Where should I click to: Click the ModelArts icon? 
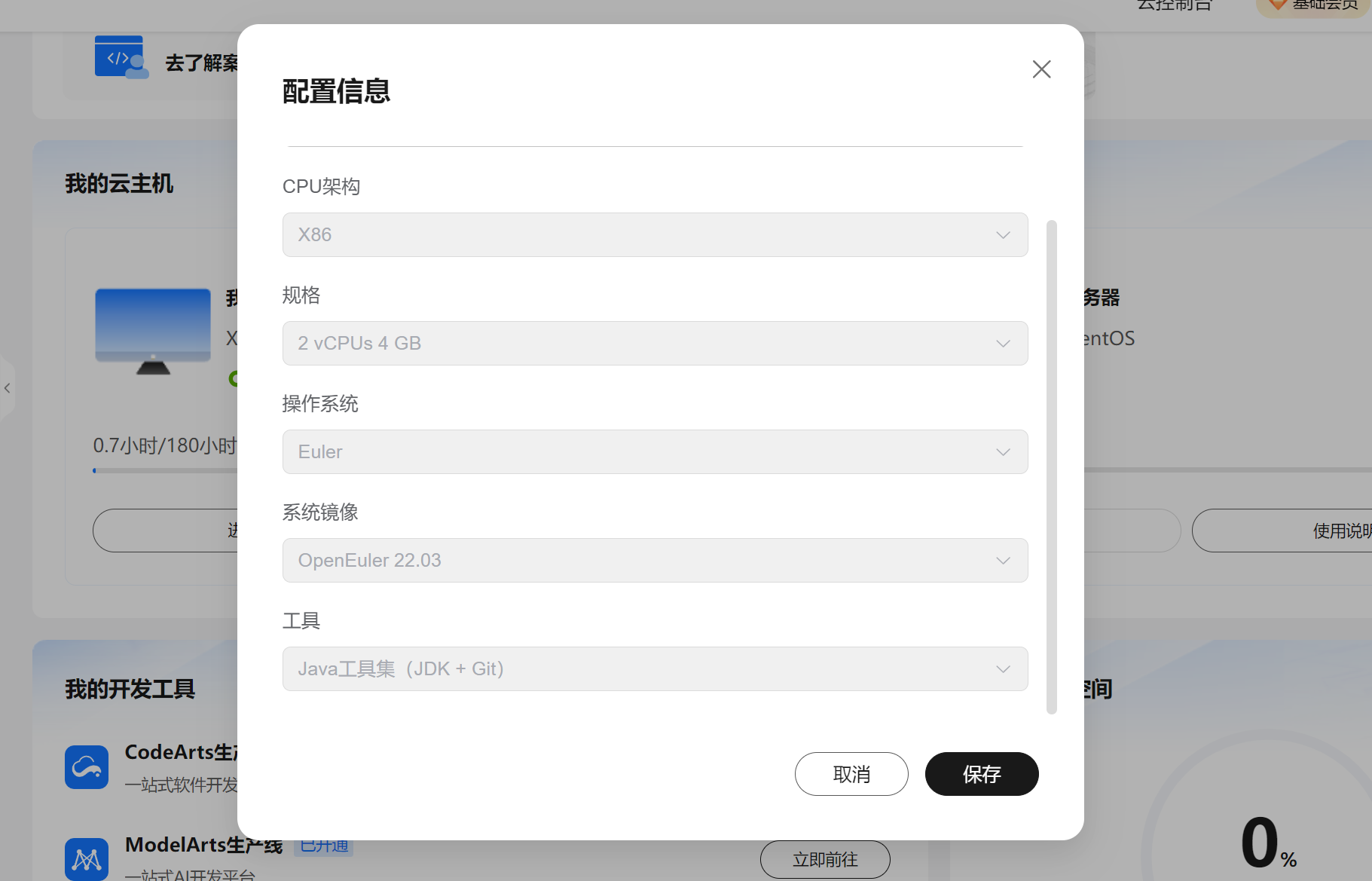(87, 860)
